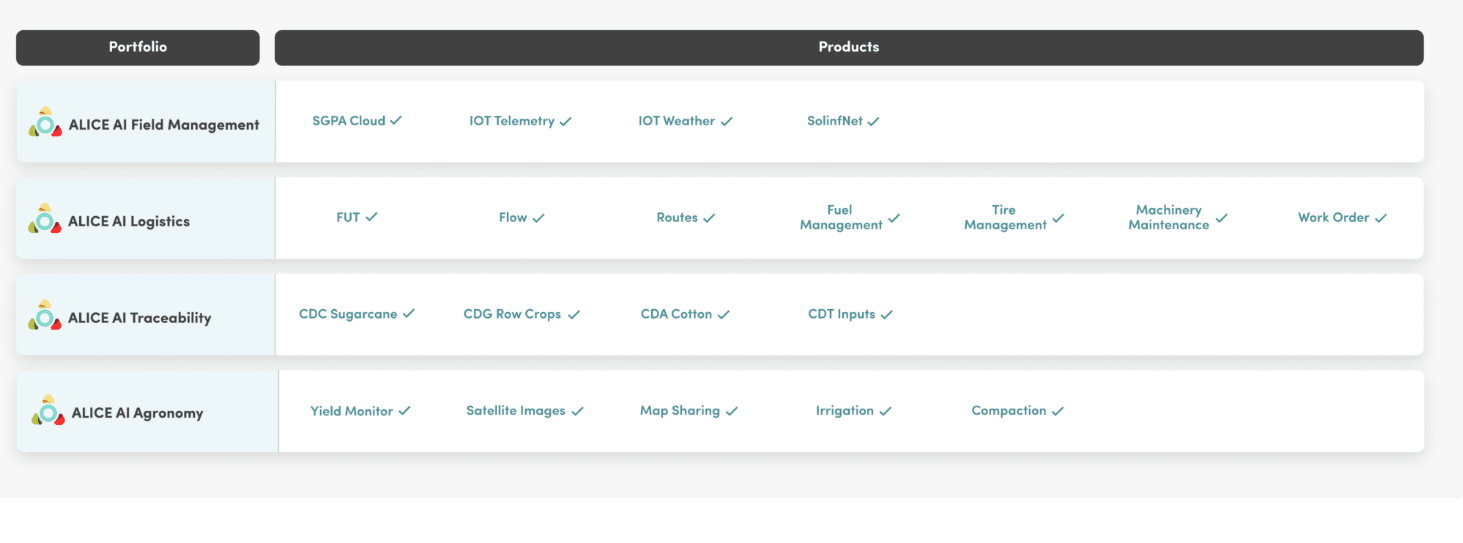The width and height of the screenshot is (1463, 543).
Task: Open the IOT Telemetry product link
Action: (512, 121)
